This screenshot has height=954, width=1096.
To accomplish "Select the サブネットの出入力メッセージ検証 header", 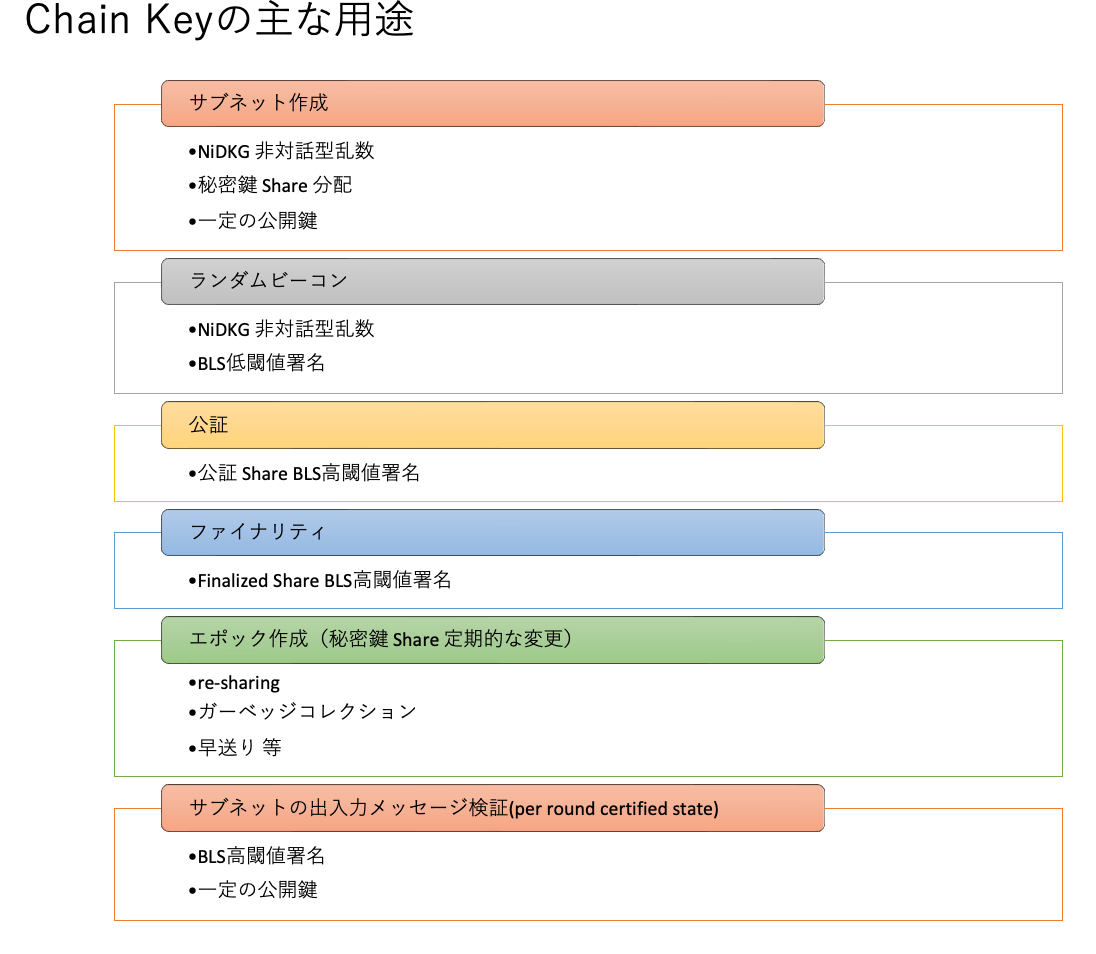I will (493, 808).
